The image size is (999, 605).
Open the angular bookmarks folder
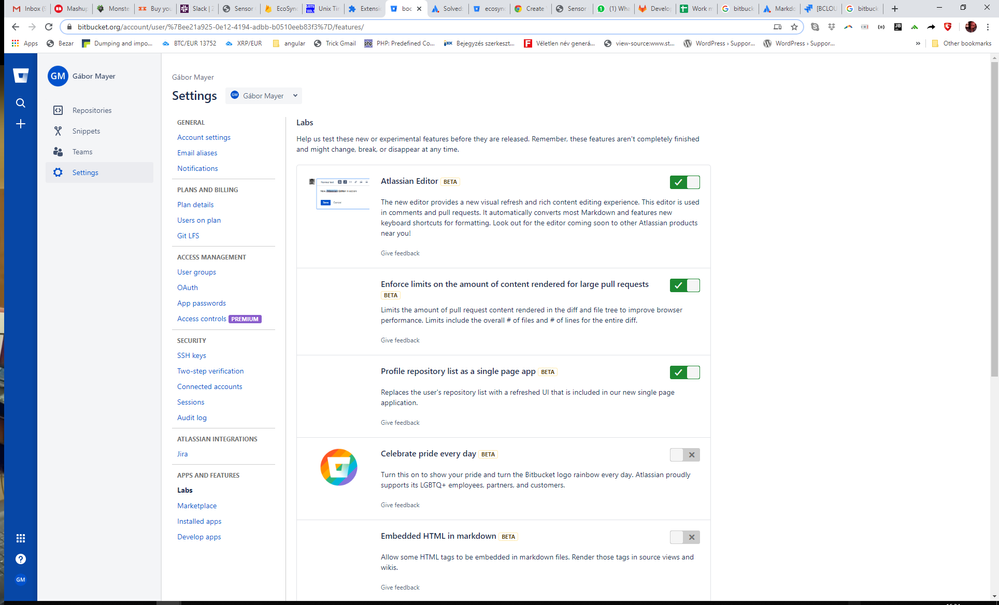tap(289, 43)
